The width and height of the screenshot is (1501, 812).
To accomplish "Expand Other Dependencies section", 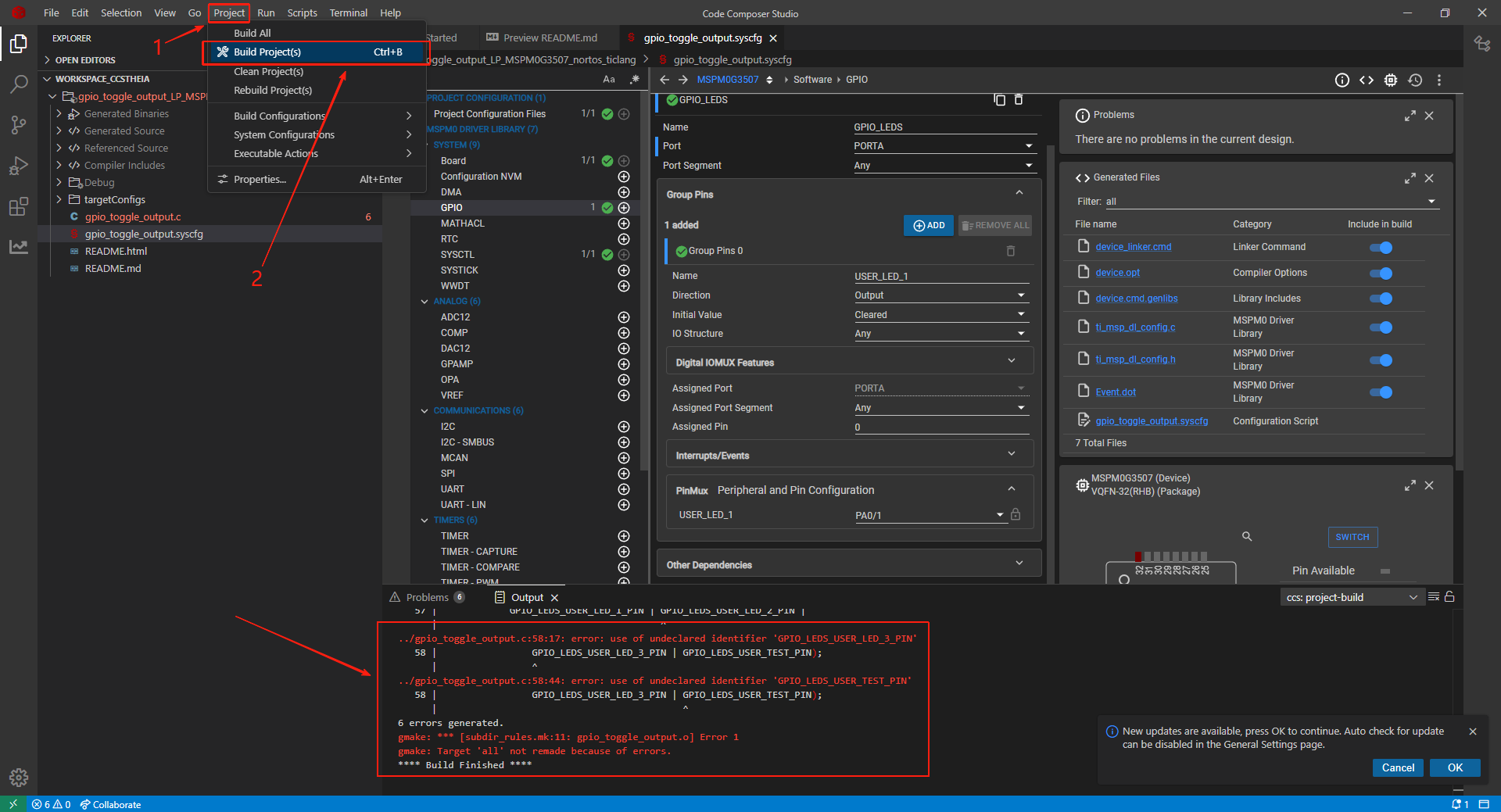I will [849, 564].
